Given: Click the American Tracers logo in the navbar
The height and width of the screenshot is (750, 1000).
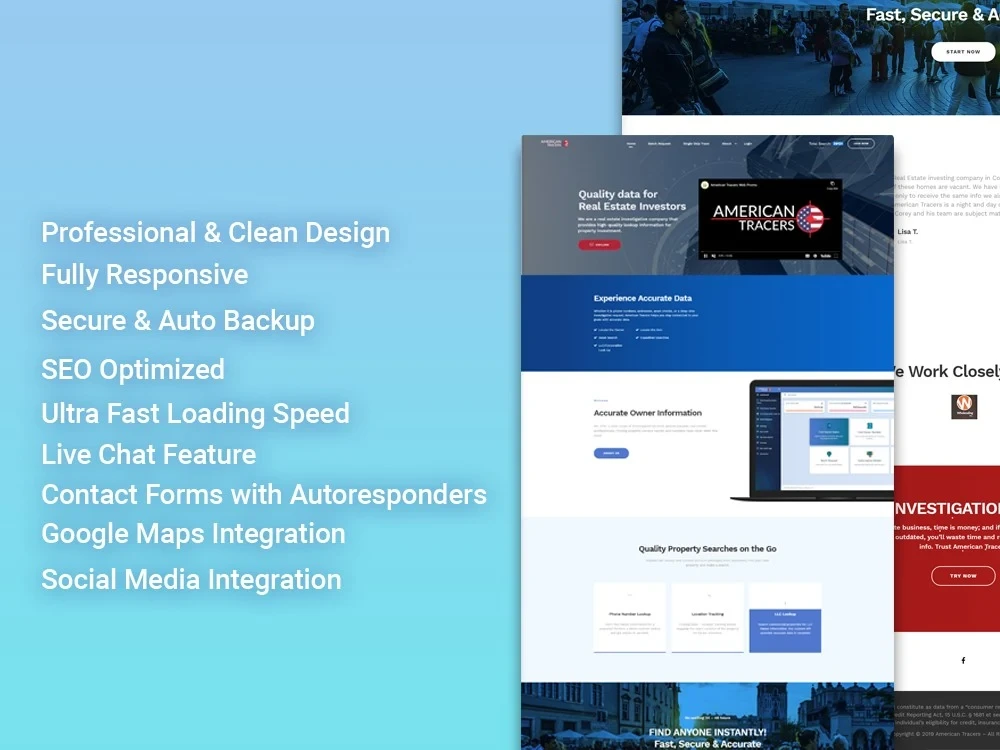Looking at the screenshot, I should point(554,143).
